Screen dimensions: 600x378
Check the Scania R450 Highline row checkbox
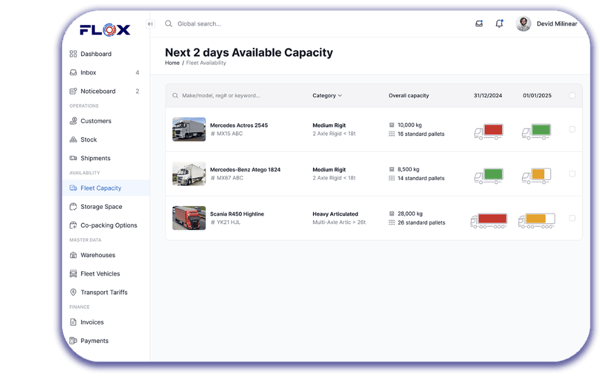(572, 218)
